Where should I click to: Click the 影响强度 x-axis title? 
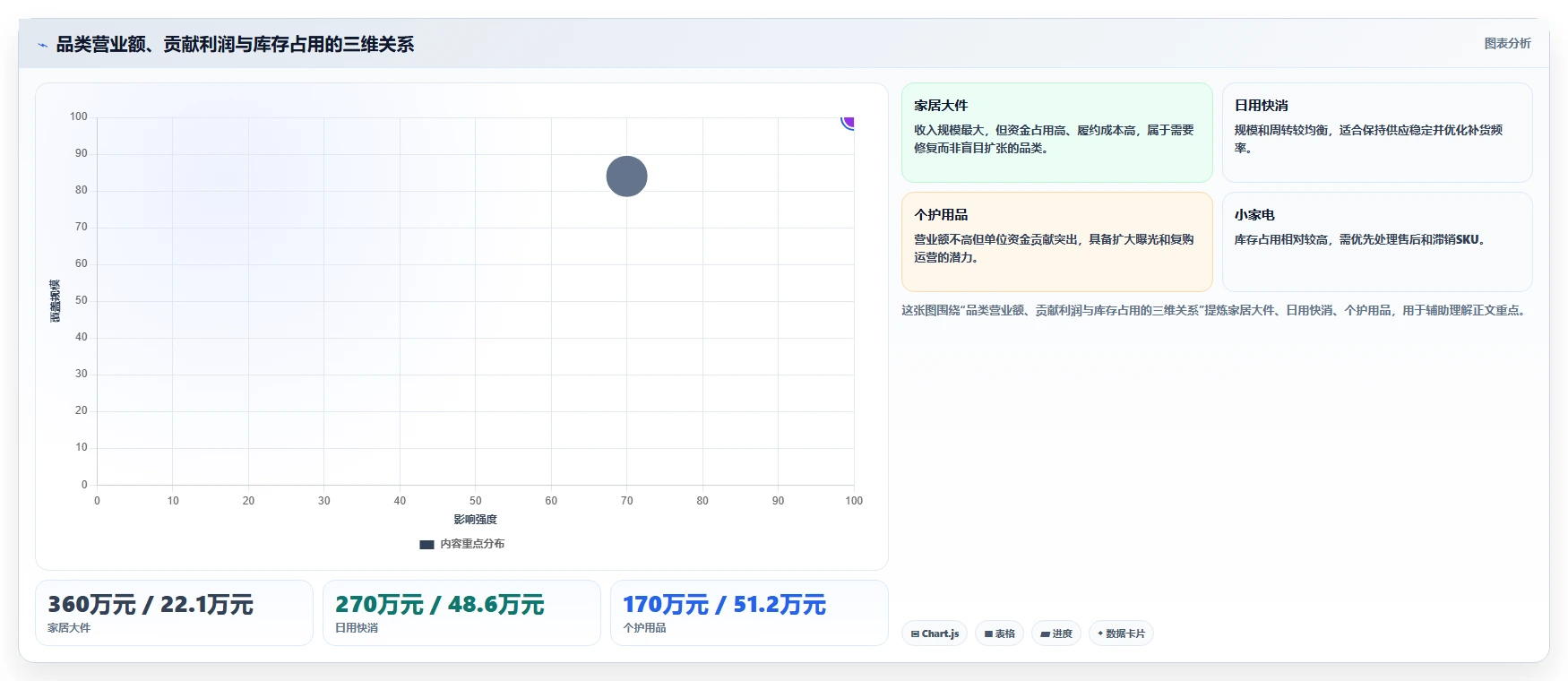tap(475, 520)
